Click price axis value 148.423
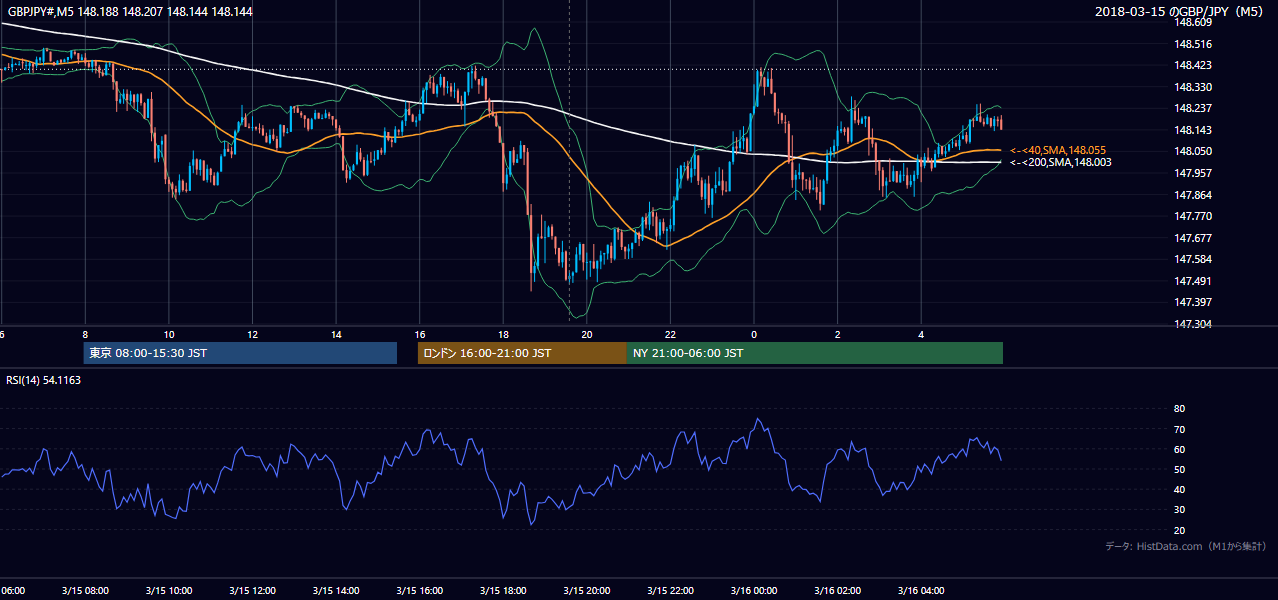The width and height of the screenshot is (1278, 600). point(1192,66)
